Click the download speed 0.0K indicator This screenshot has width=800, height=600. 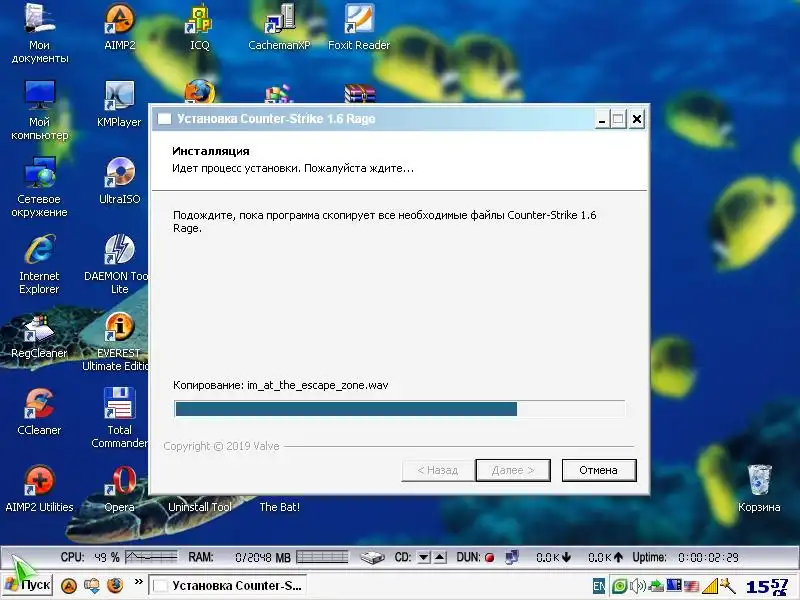[554, 558]
